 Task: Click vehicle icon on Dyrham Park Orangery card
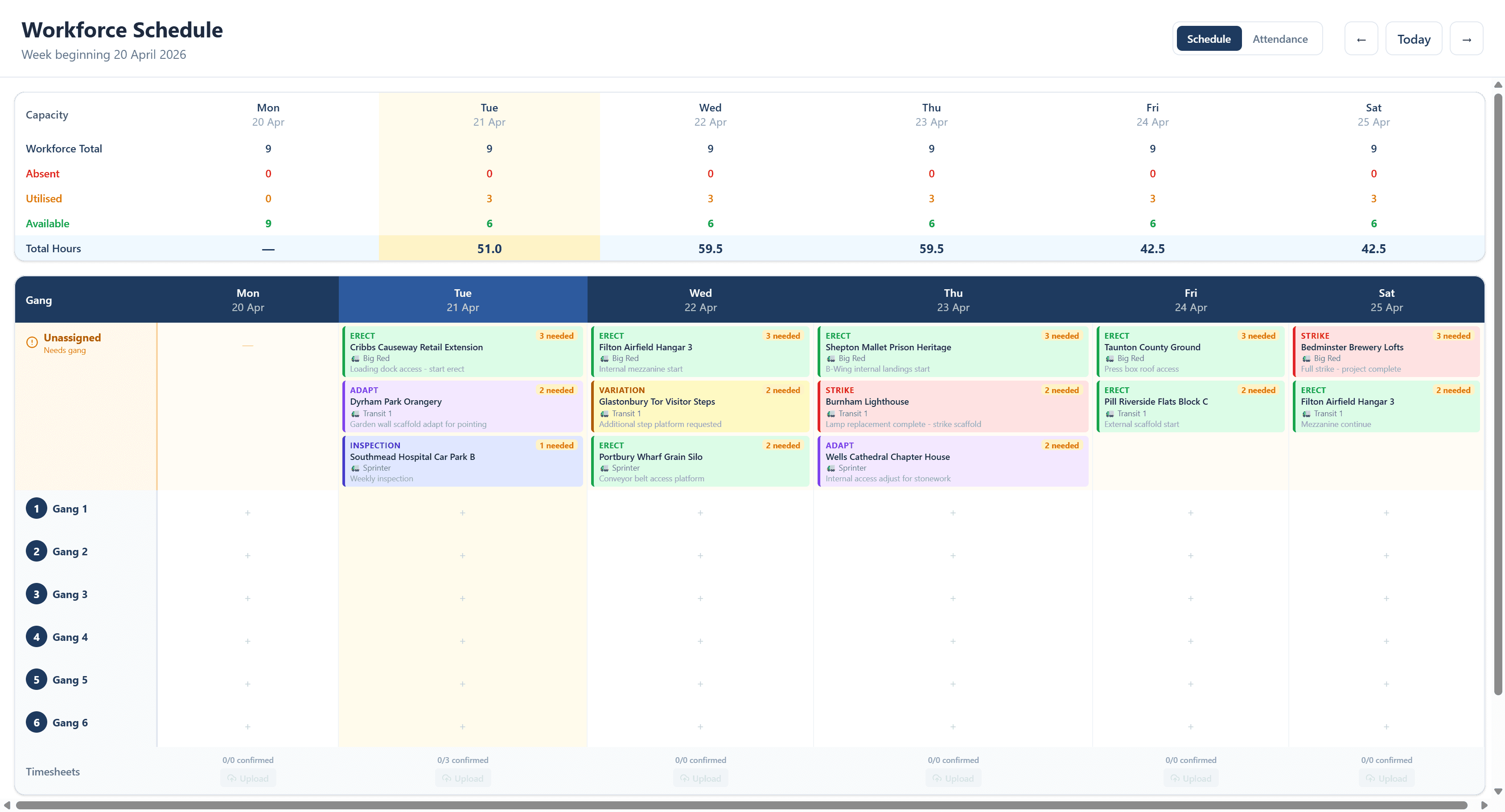tap(355, 414)
